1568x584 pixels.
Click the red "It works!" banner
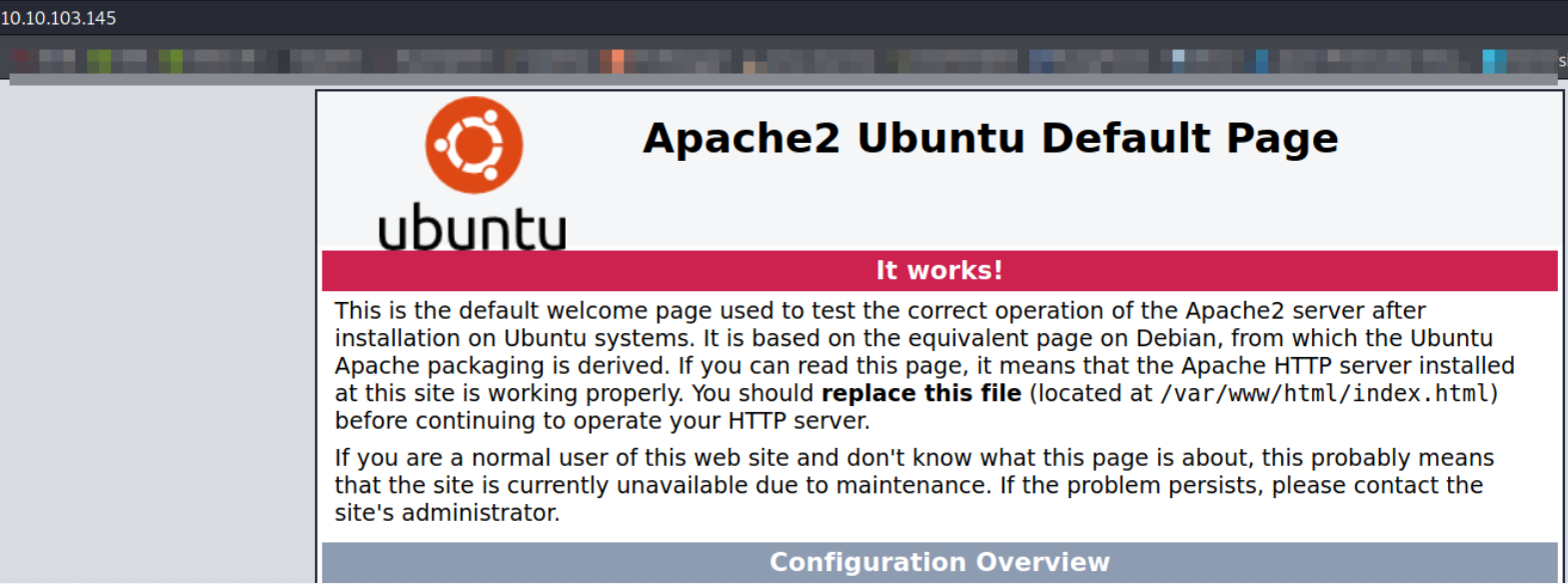coord(939,270)
